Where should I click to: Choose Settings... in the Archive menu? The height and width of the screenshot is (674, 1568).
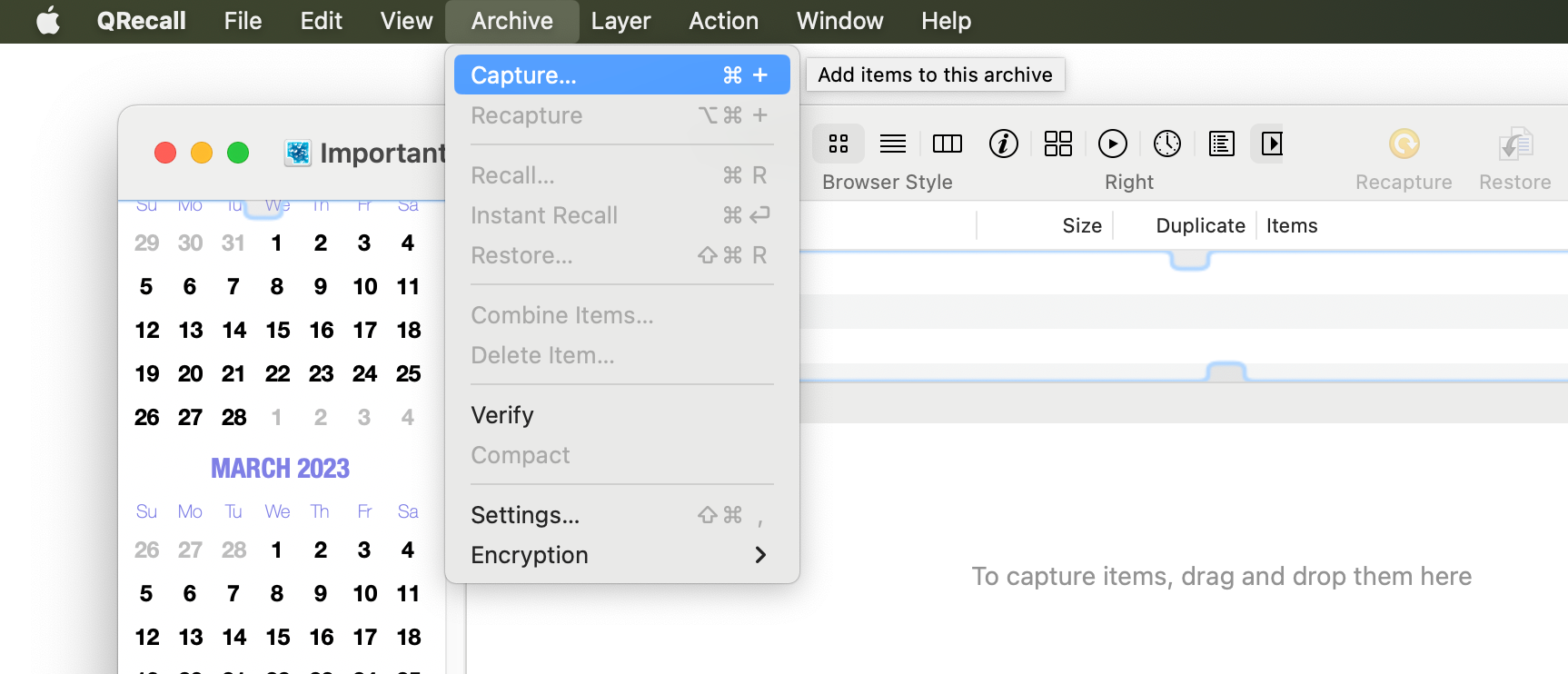[x=621, y=515]
